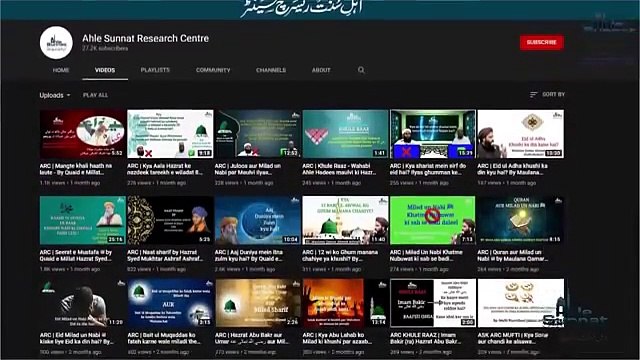Image resolution: width=640 pixels, height=360 pixels.
Task: Play Naat sharif by Hazrat Syed thumbnail
Action: point(170,220)
